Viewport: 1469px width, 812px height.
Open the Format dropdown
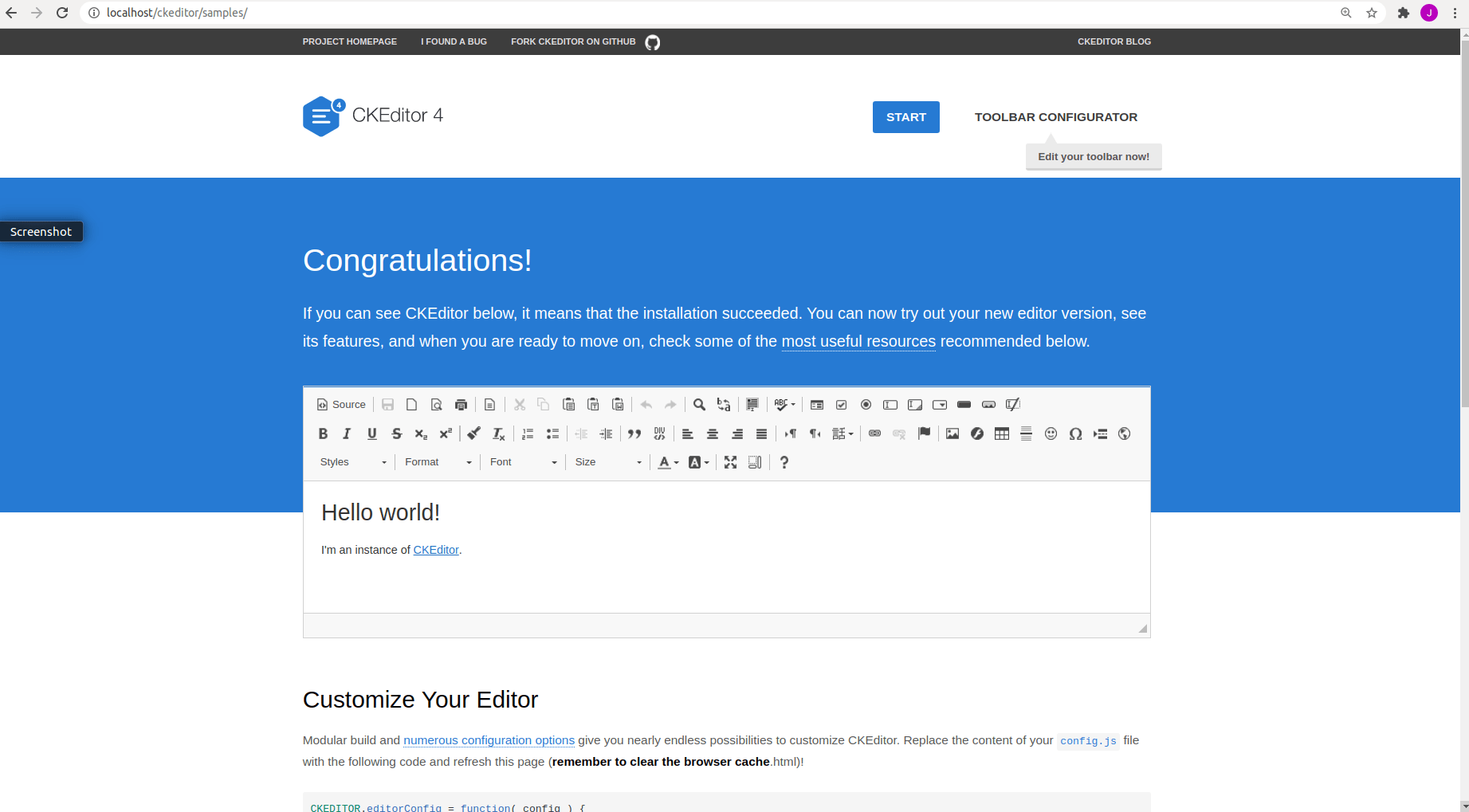click(438, 462)
